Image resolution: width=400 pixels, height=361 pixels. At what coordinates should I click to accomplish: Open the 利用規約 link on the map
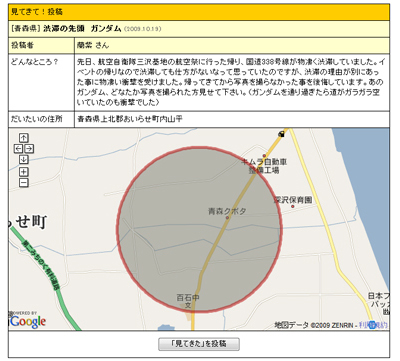(x=373, y=325)
